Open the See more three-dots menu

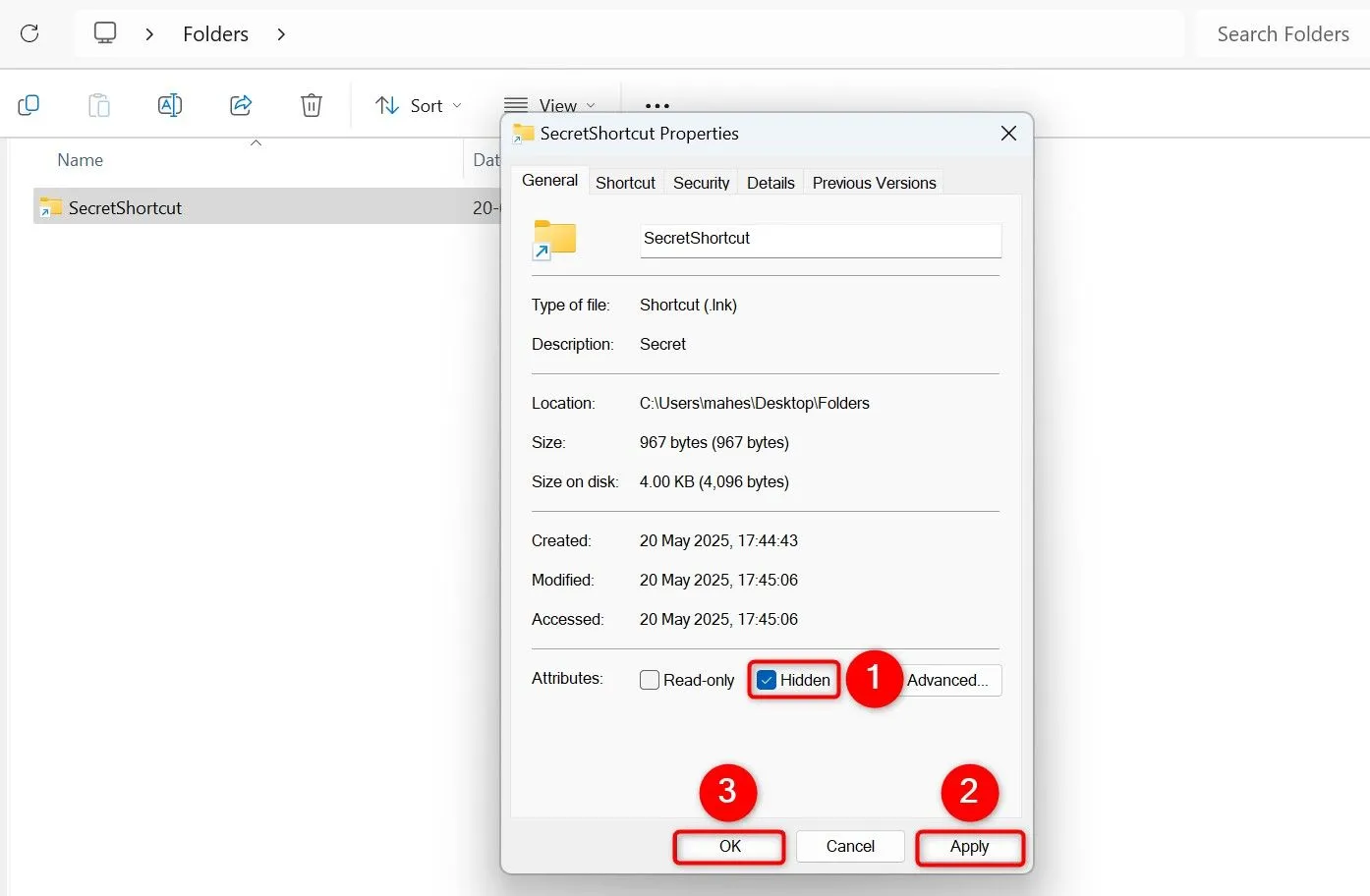tap(656, 105)
